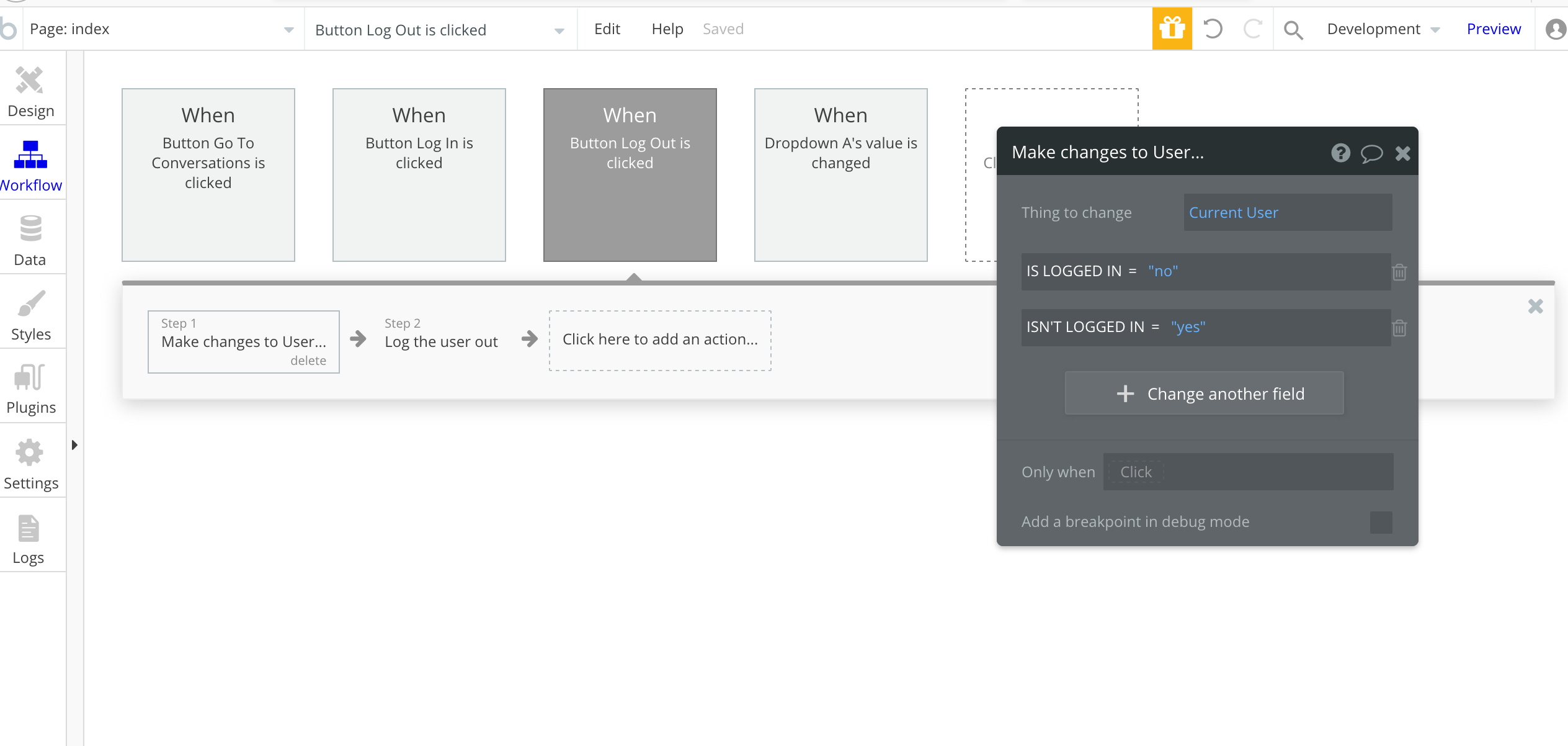Click the Only when condition field
1568x746 pixels.
1247,472
